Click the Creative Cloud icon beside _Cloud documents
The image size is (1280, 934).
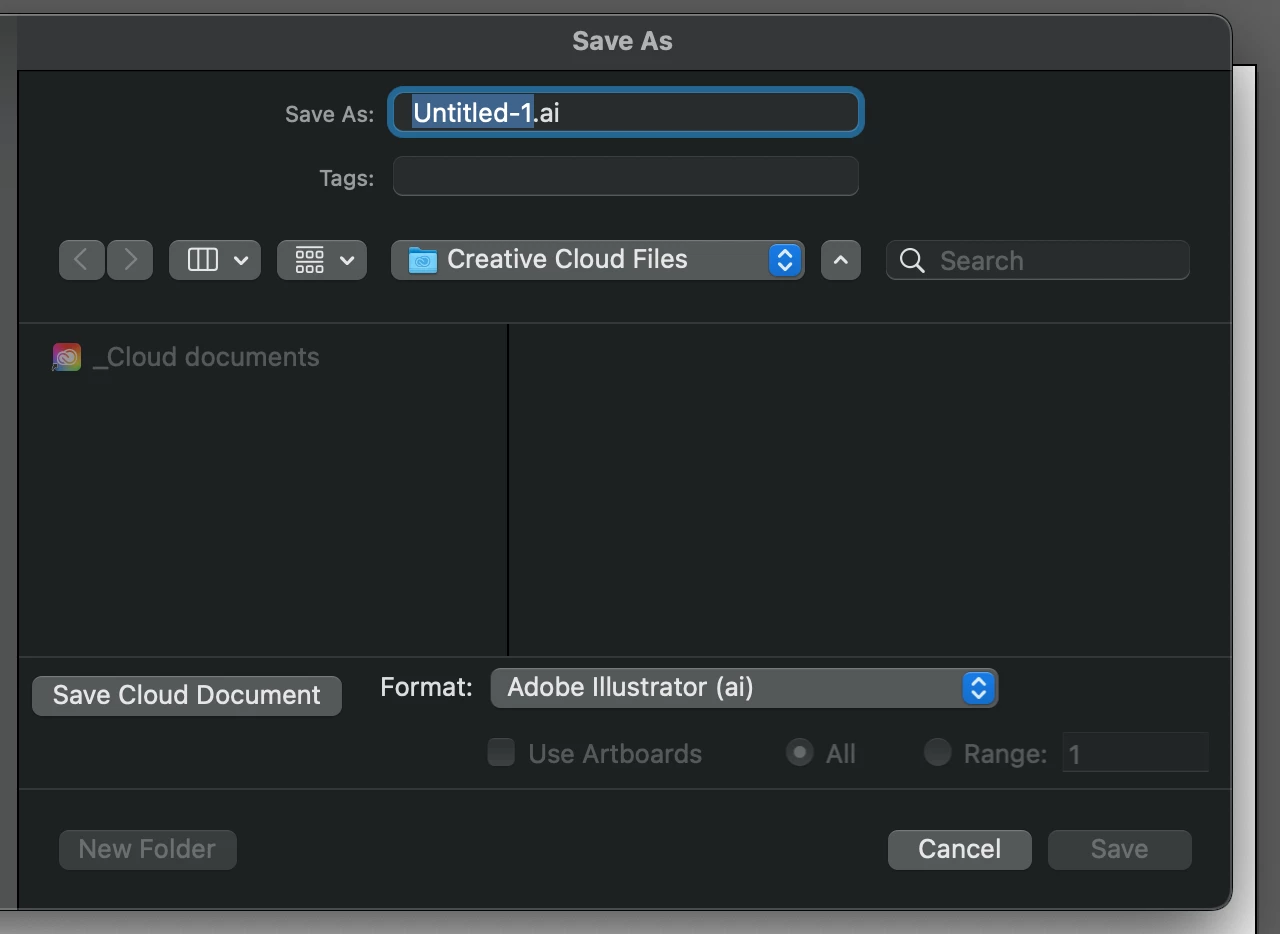[67, 357]
